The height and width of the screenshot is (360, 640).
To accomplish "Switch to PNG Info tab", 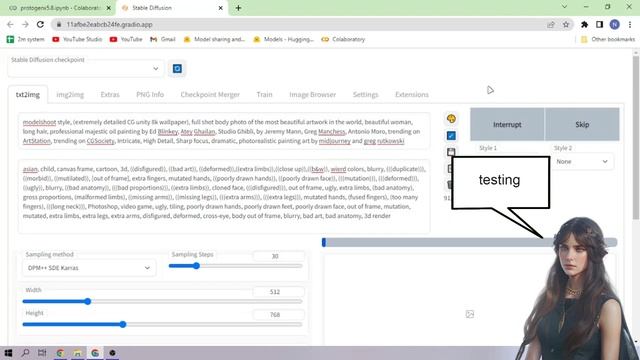I will (x=150, y=95).
